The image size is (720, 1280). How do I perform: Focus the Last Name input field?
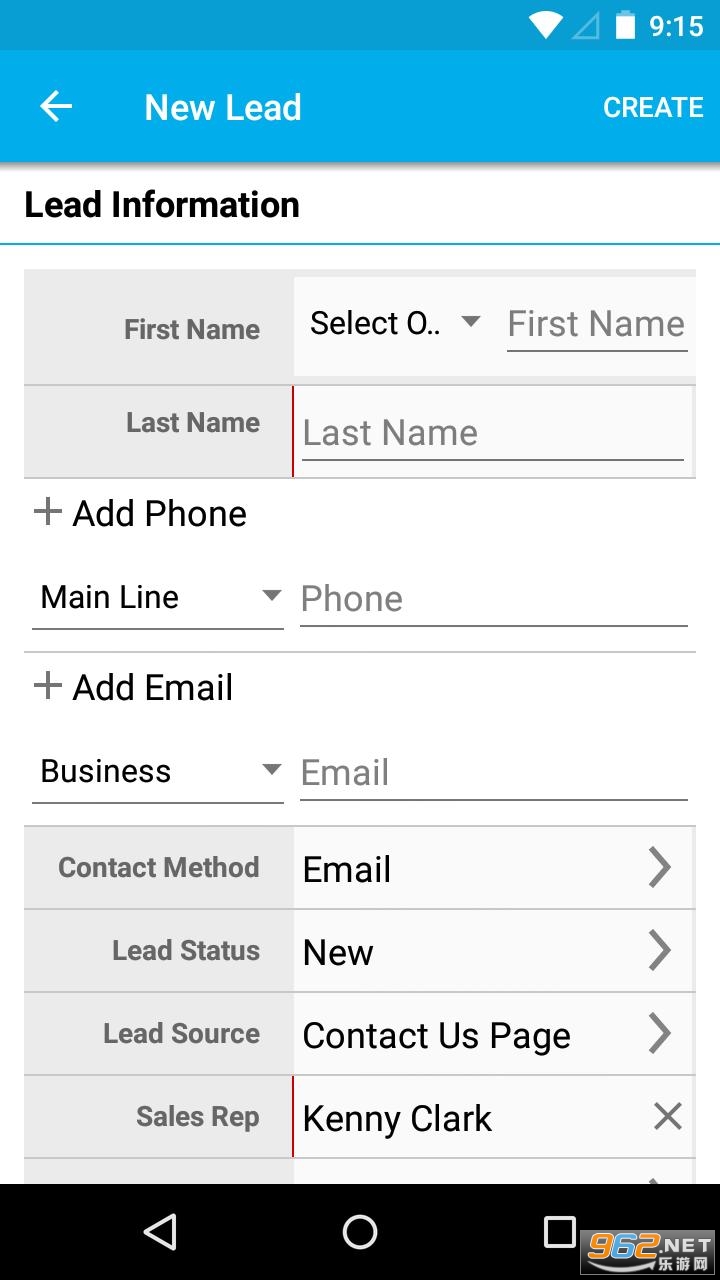pyautogui.click(x=492, y=433)
